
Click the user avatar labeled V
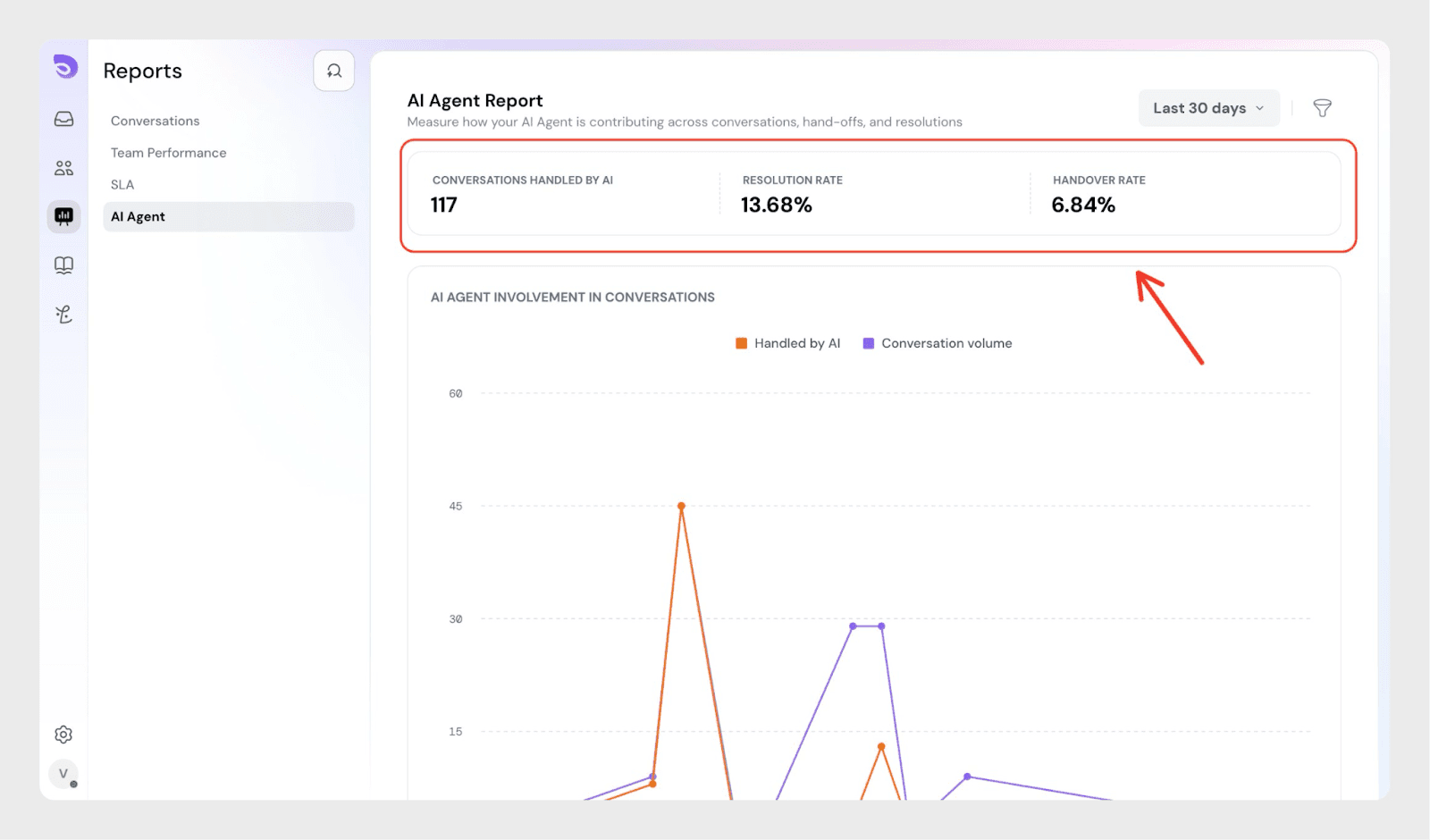(x=63, y=774)
